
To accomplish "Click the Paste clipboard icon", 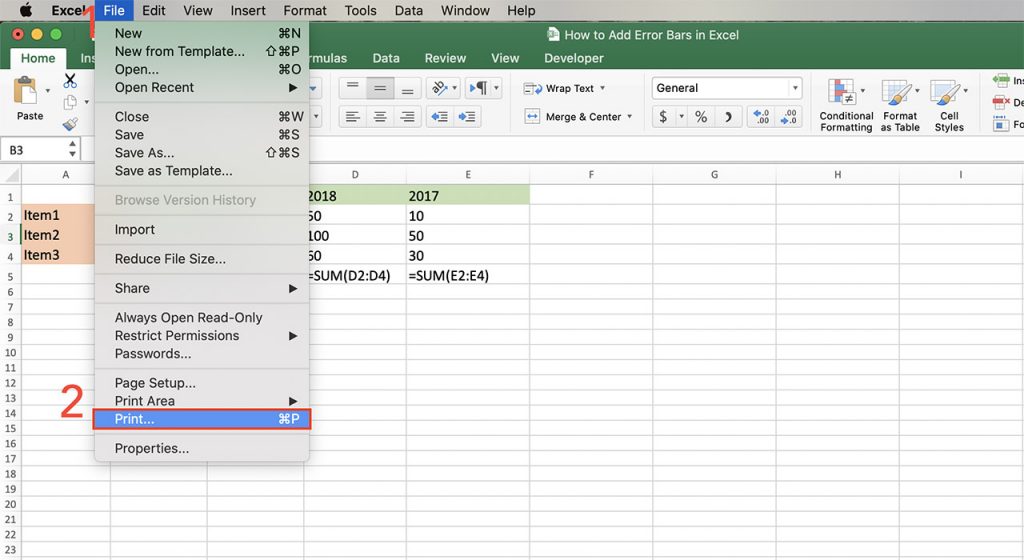I will pos(26,91).
